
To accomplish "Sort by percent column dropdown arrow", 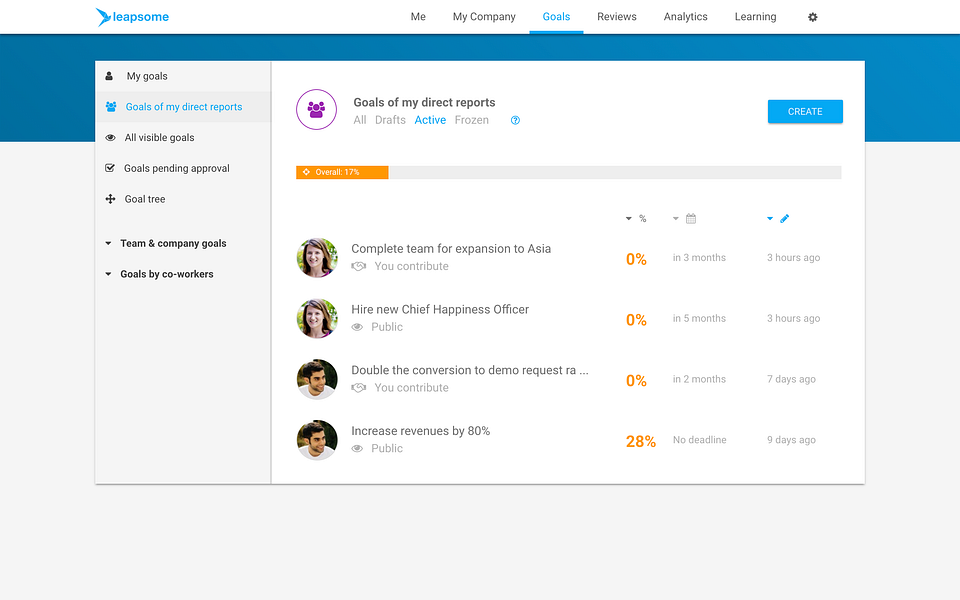I will click(628, 219).
